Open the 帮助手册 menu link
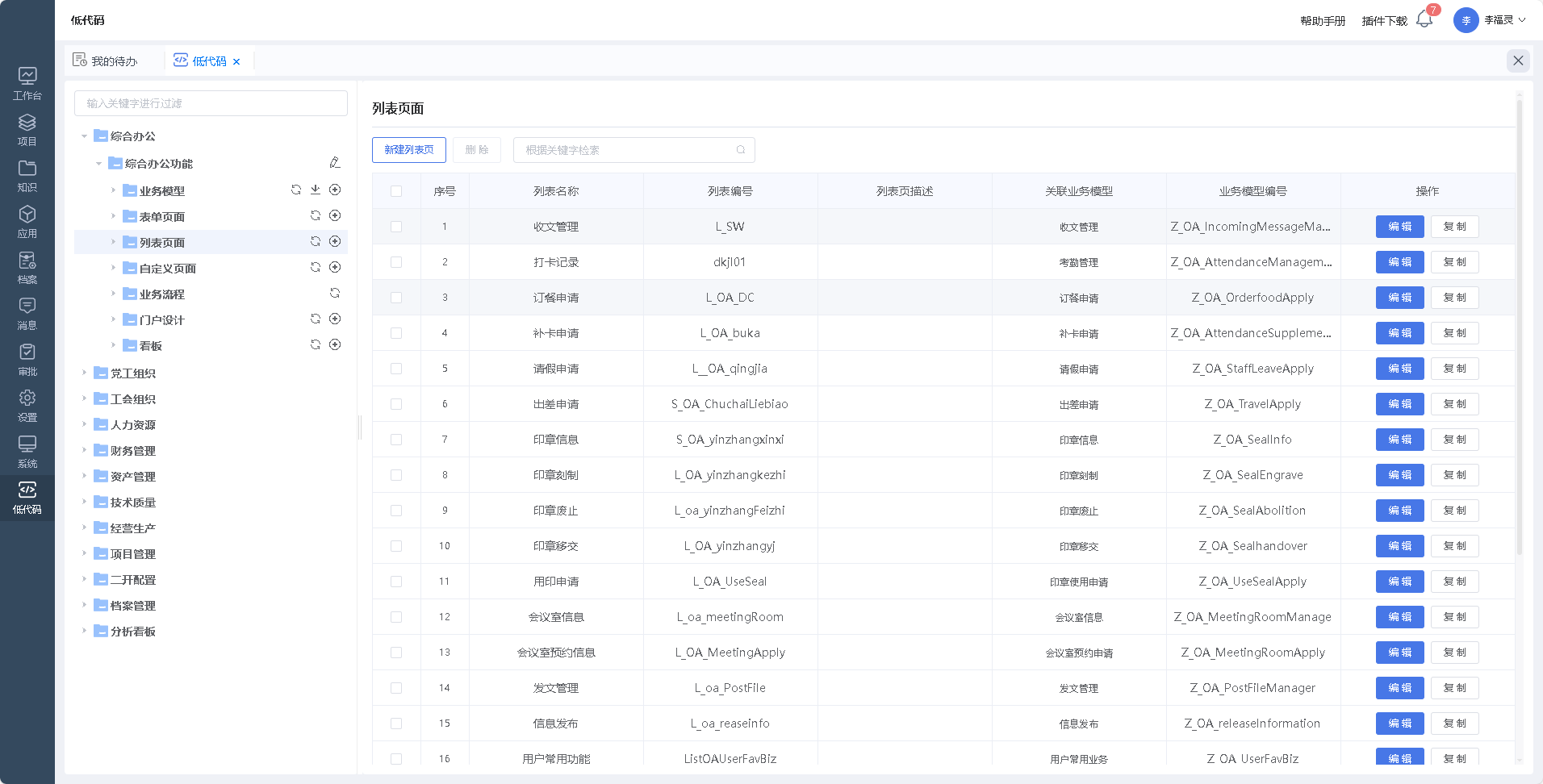Screen dimensions: 1543x784 click(x=1322, y=21)
